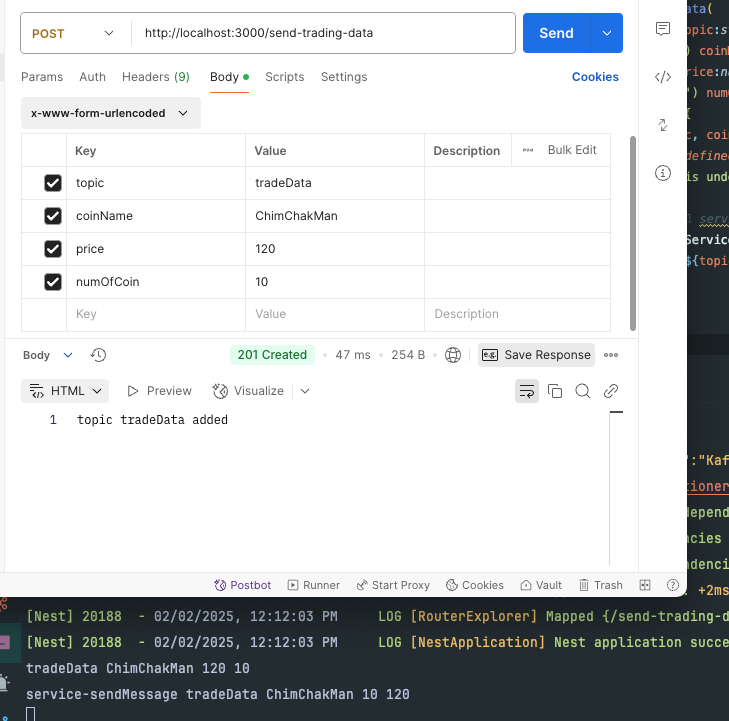The height and width of the screenshot is (721, 729).
Task: Click the Visualize response button
Action: click(248, 391)
